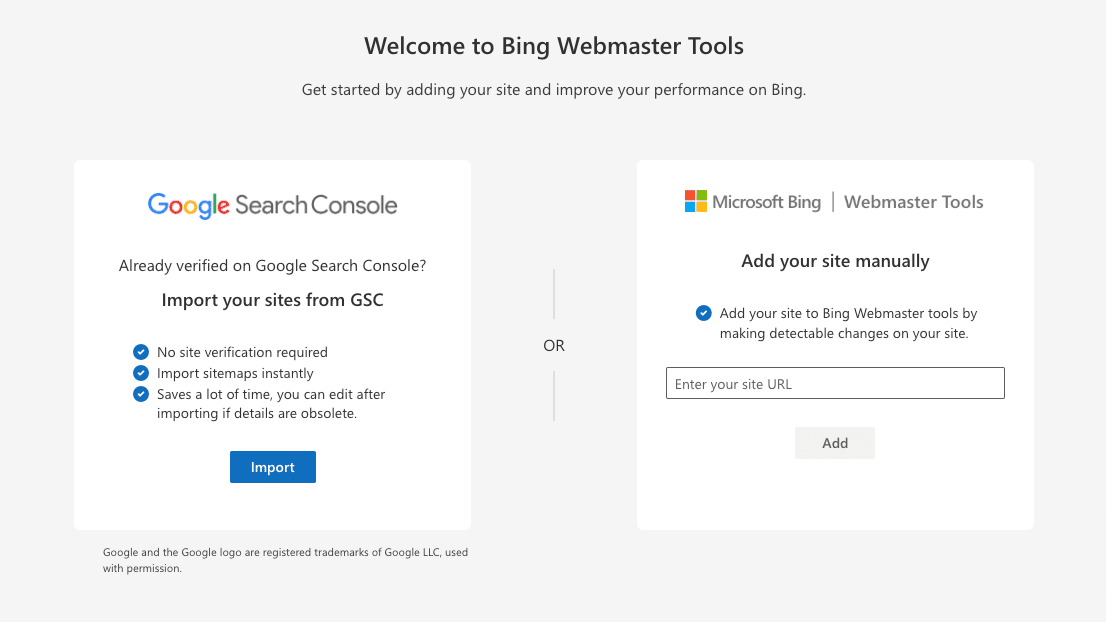Screen dimensions: 1106x622
Task: Click the colorful Google 'G' letter
Action: tap(157, 205)
